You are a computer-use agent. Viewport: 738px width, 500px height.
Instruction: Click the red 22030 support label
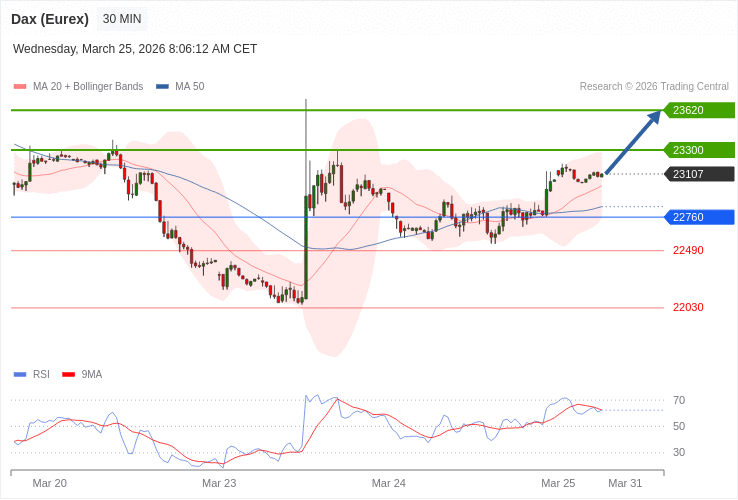[688, 307]
